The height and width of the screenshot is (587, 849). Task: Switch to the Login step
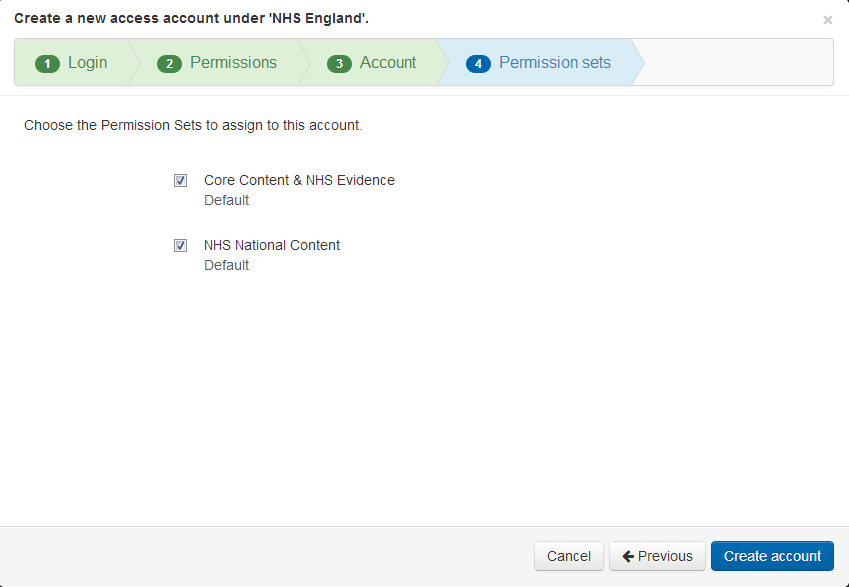coord(87,62)
